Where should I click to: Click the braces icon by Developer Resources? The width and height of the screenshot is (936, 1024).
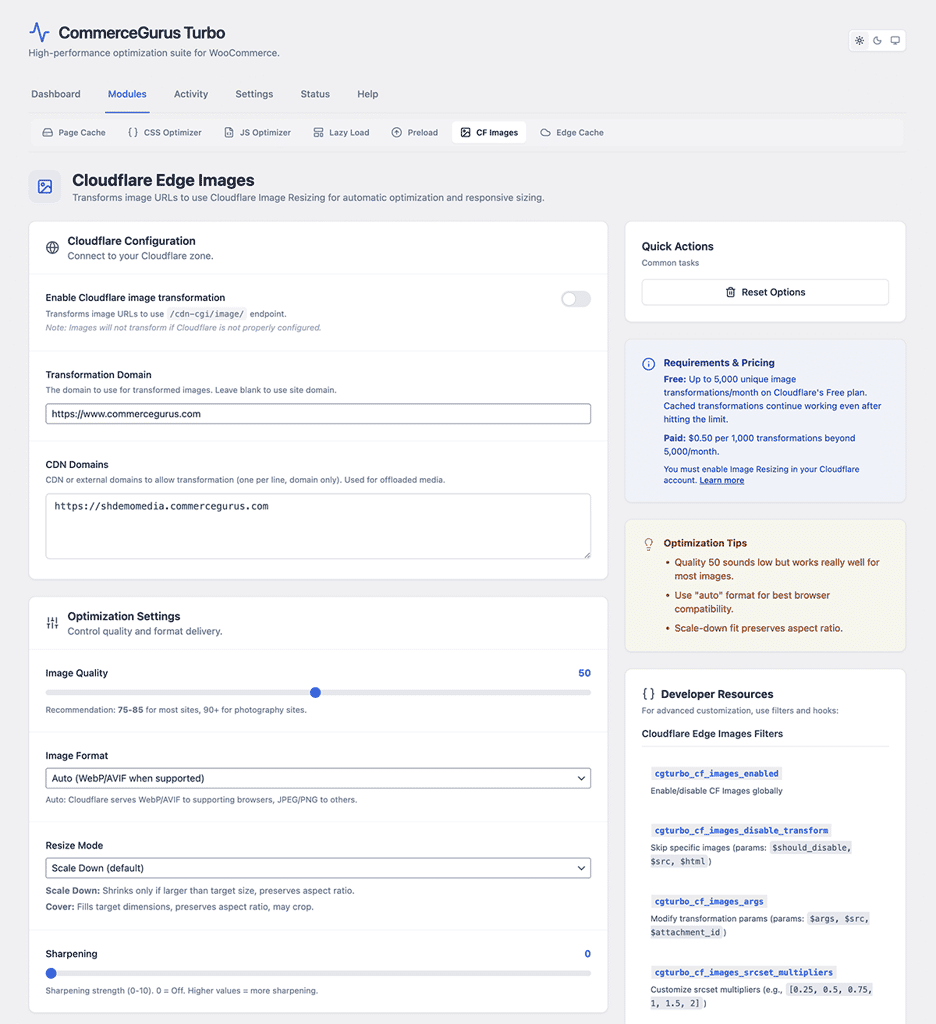(x=648, y=694)
